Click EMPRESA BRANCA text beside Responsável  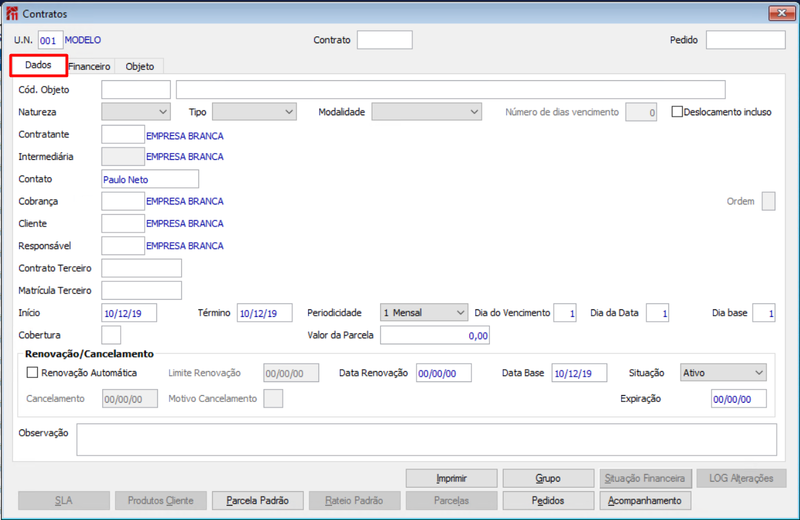(x=185, y=245)
